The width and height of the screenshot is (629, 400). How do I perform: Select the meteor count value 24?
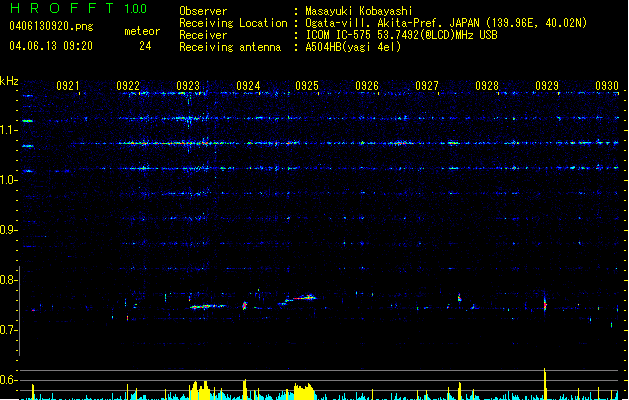pos(145,46)
